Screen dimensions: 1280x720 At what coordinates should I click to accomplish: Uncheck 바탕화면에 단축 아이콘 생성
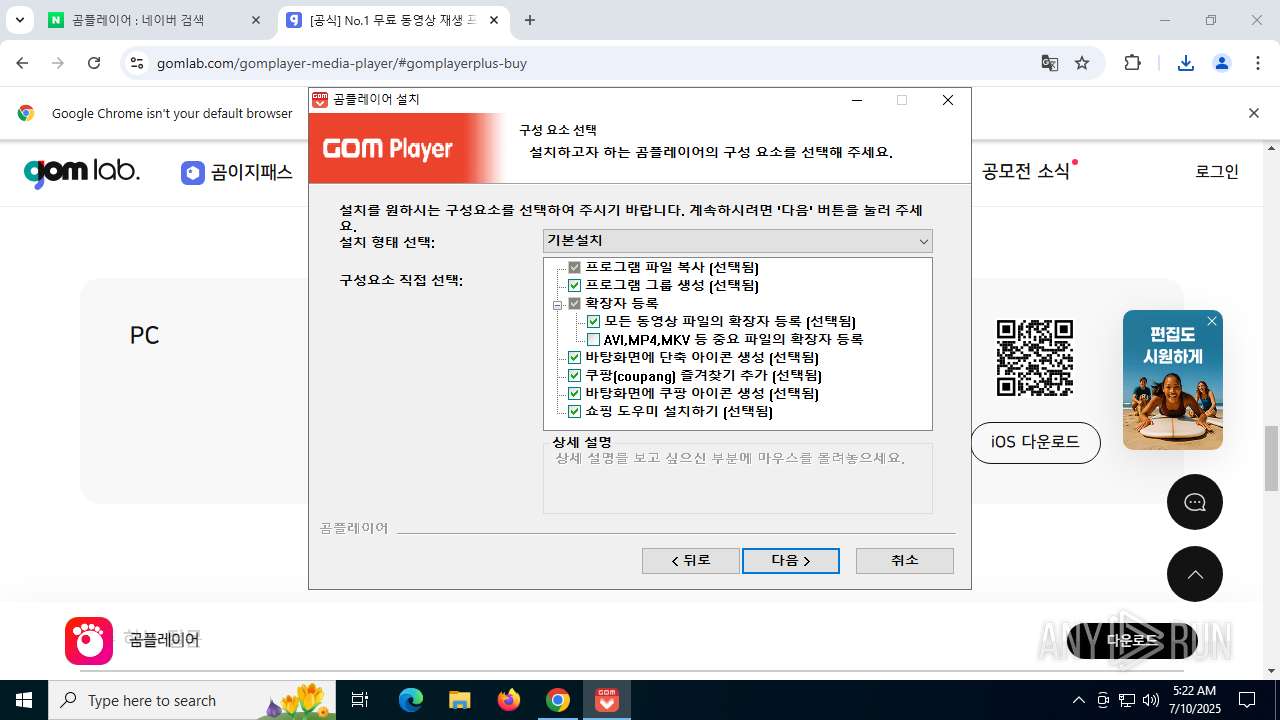pos(574,358)
